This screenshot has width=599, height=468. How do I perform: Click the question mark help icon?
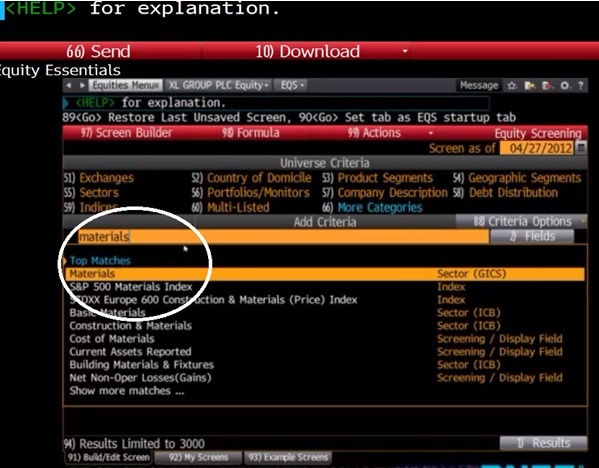point(581,86)
